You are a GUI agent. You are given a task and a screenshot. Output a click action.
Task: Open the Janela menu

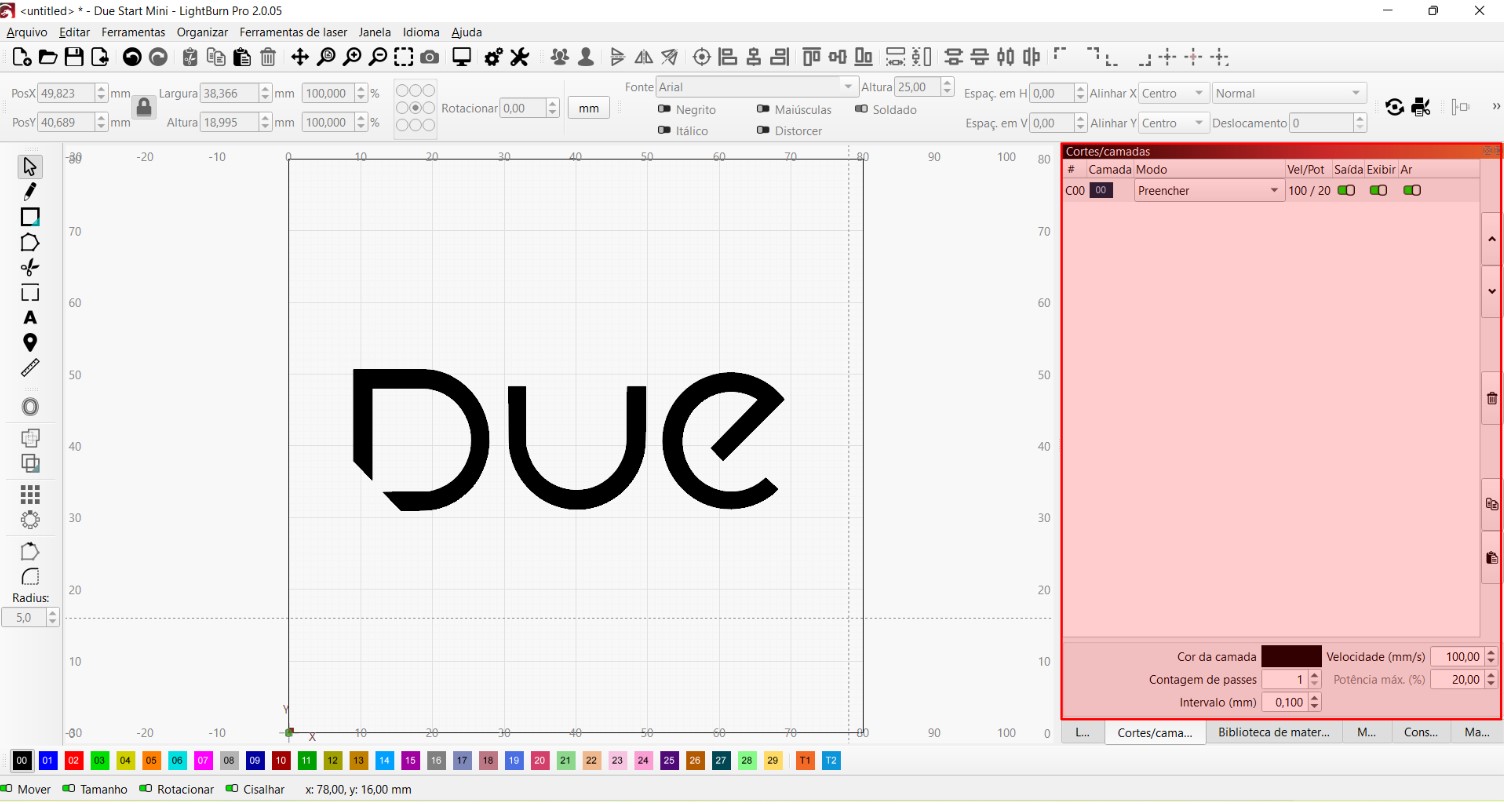click(375, 32)
